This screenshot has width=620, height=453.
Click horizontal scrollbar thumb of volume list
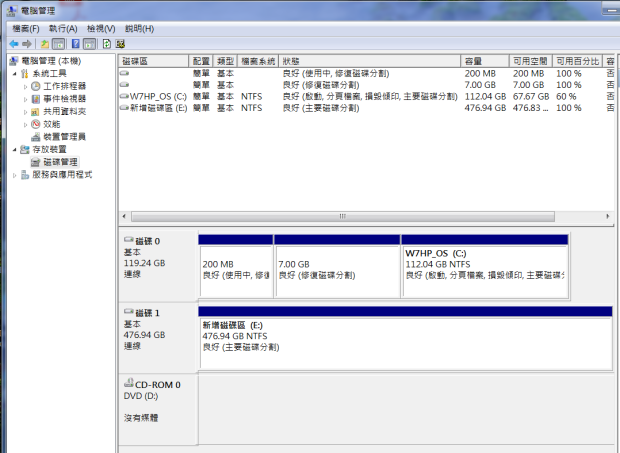pos(343,216)
